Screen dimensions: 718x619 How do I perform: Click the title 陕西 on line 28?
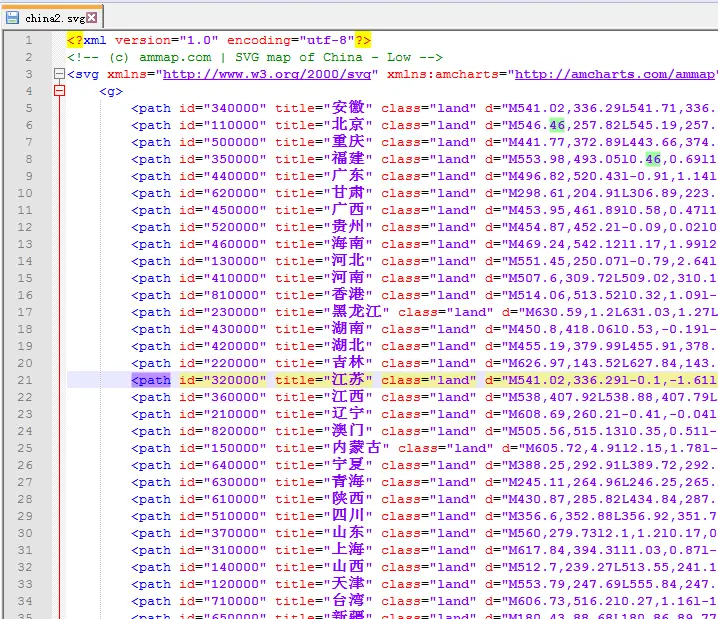pyautogui.click(x=348, y=499)
